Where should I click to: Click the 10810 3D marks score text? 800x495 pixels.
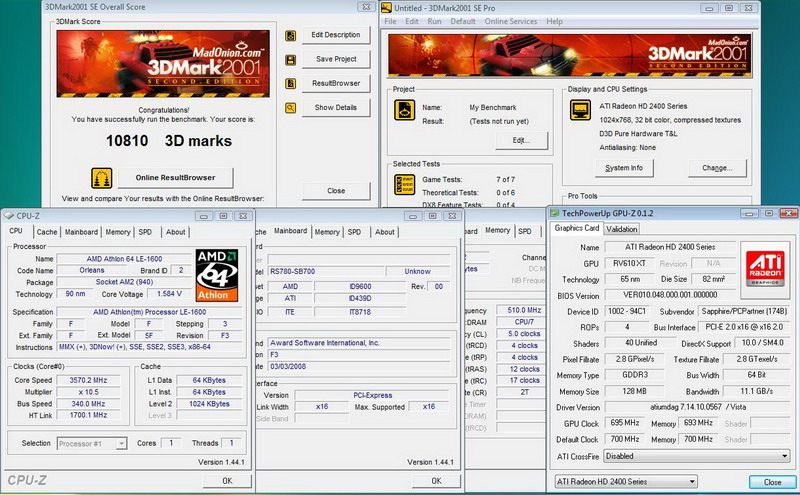(x=169, y=141)
